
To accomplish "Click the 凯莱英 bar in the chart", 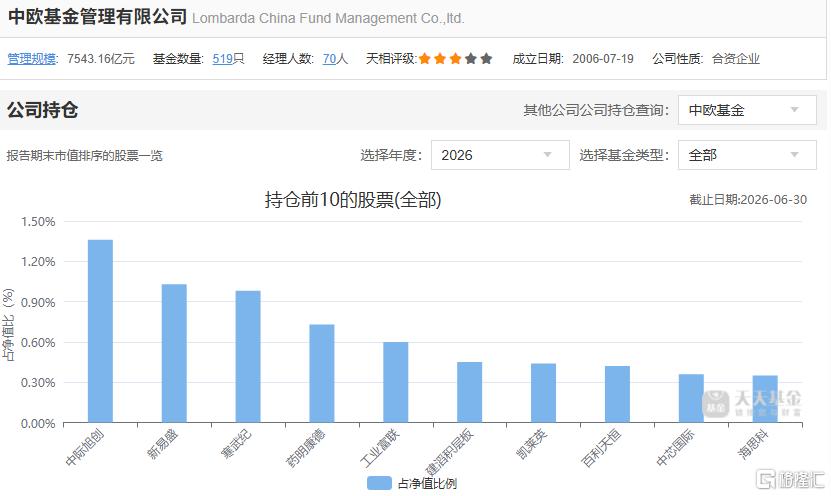I will coord(543,393).
